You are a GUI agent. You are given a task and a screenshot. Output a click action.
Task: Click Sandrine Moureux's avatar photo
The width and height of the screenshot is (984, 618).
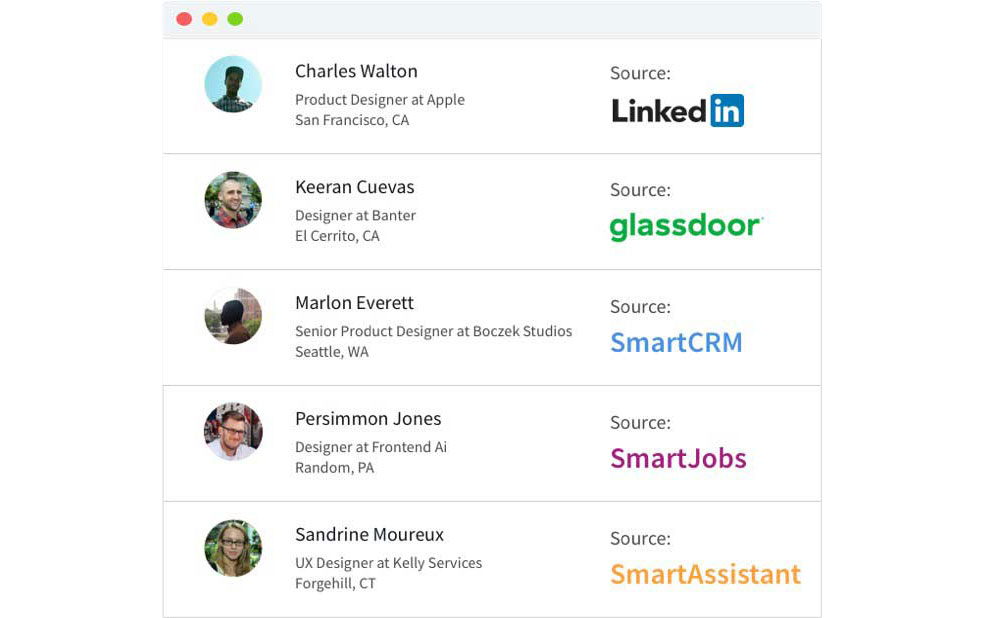coord(233,548)
